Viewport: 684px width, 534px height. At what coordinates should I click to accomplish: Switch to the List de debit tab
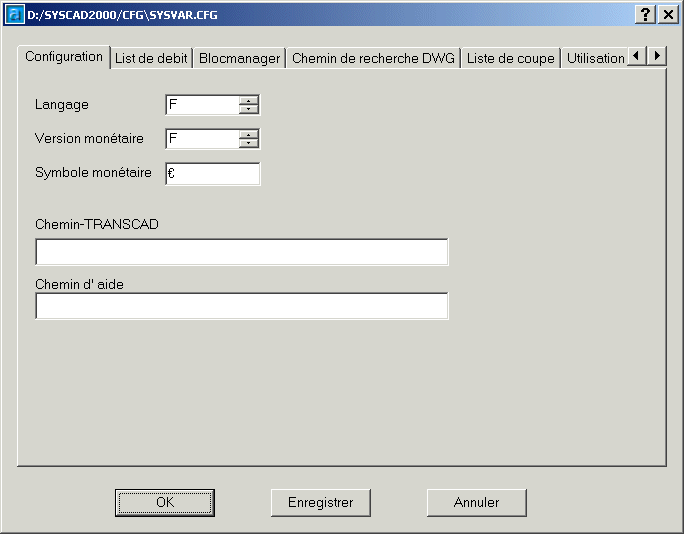[151, 58]
